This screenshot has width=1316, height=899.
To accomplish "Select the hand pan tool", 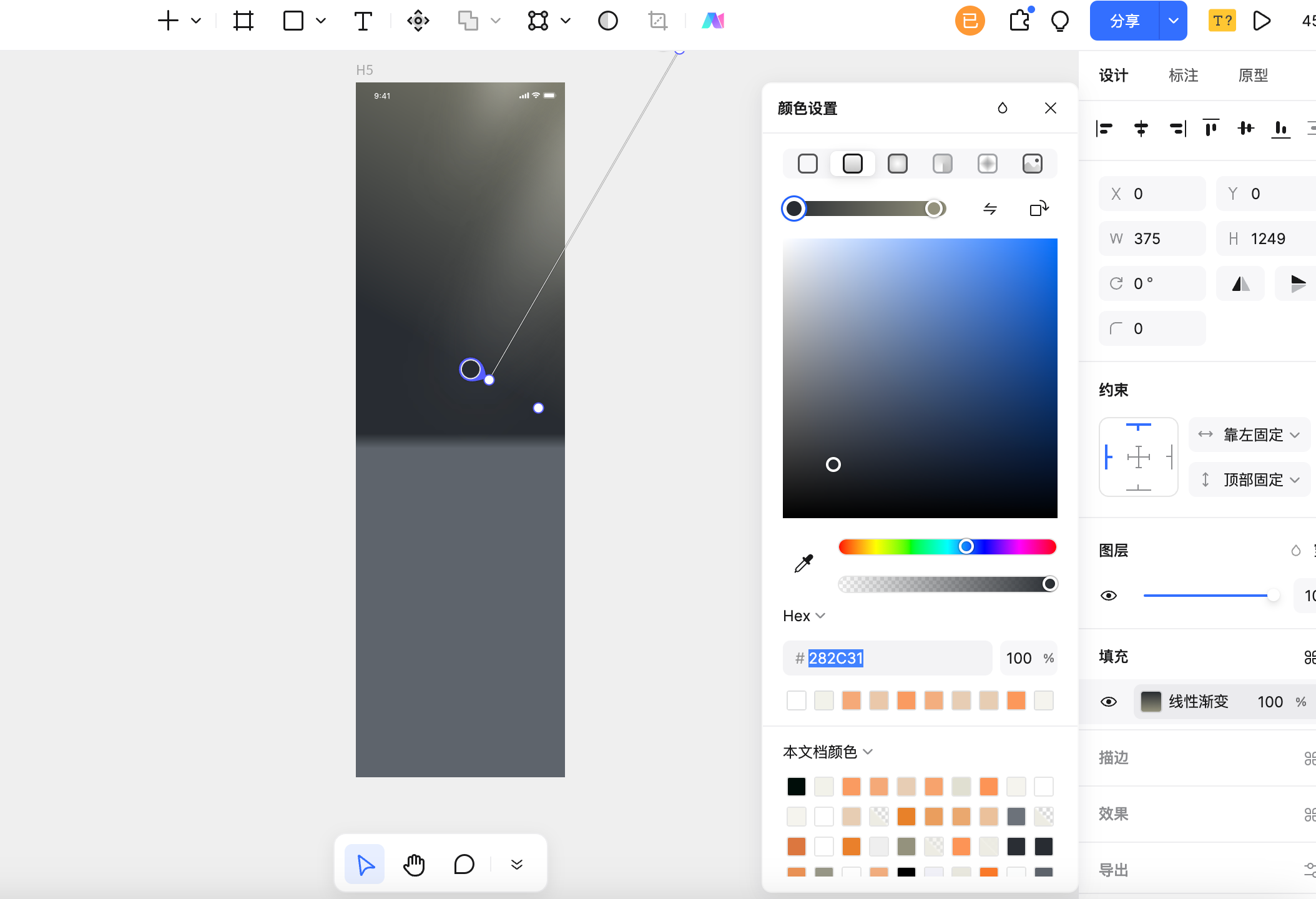I will 414,864.
